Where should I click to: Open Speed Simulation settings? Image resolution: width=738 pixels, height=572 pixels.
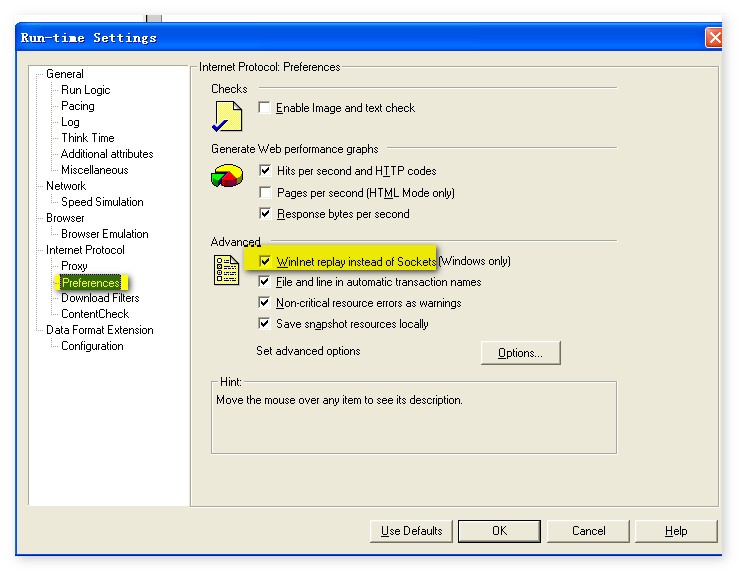102,202
